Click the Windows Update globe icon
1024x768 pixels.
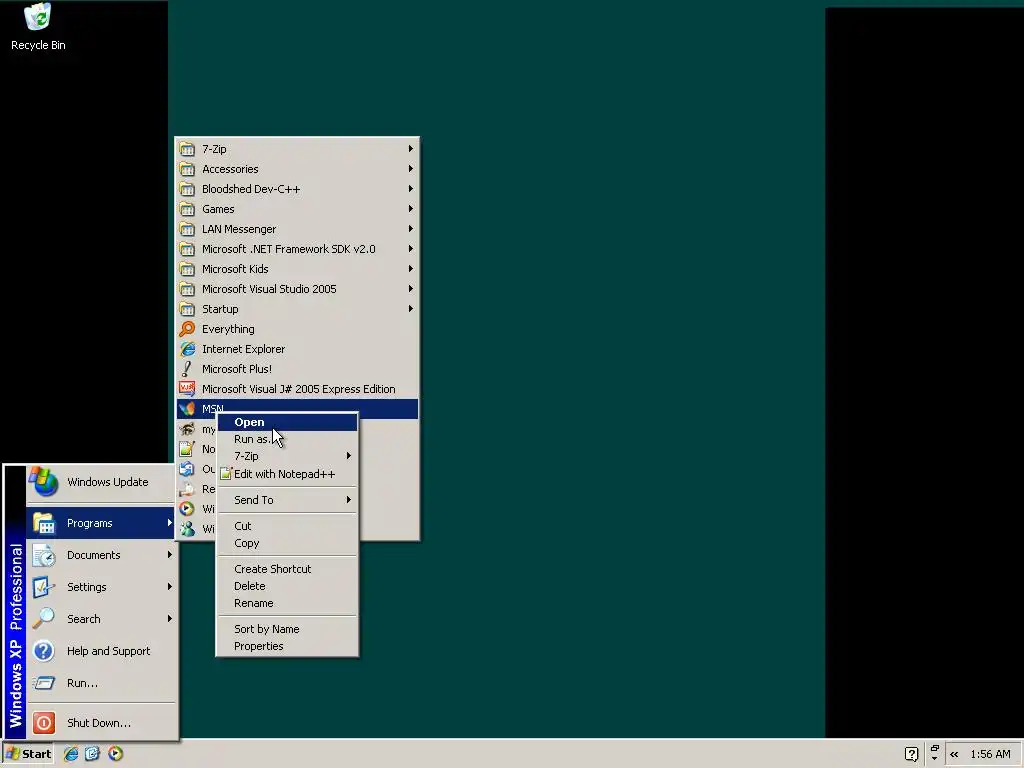(x=44, y=481)
